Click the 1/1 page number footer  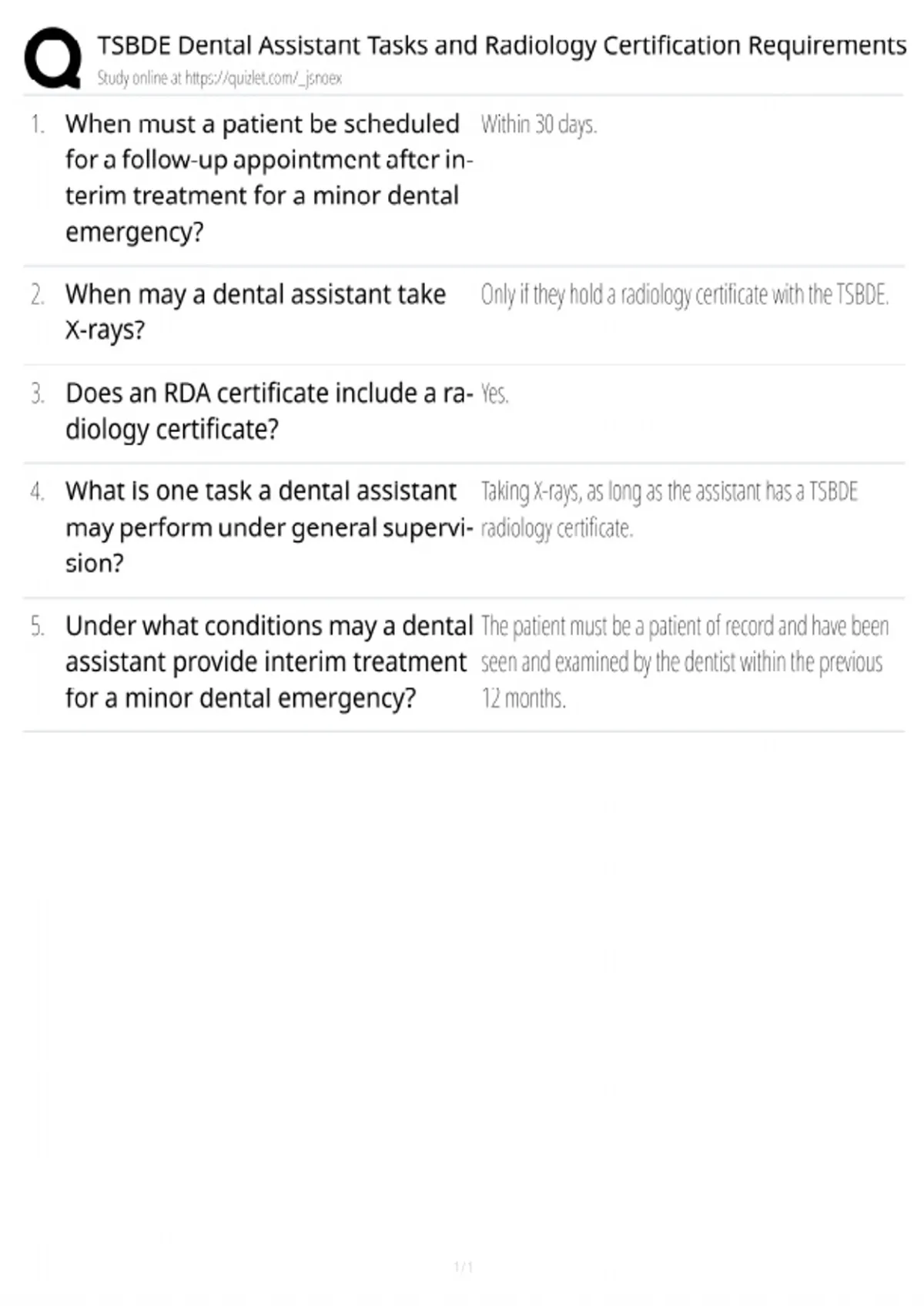463,1267
